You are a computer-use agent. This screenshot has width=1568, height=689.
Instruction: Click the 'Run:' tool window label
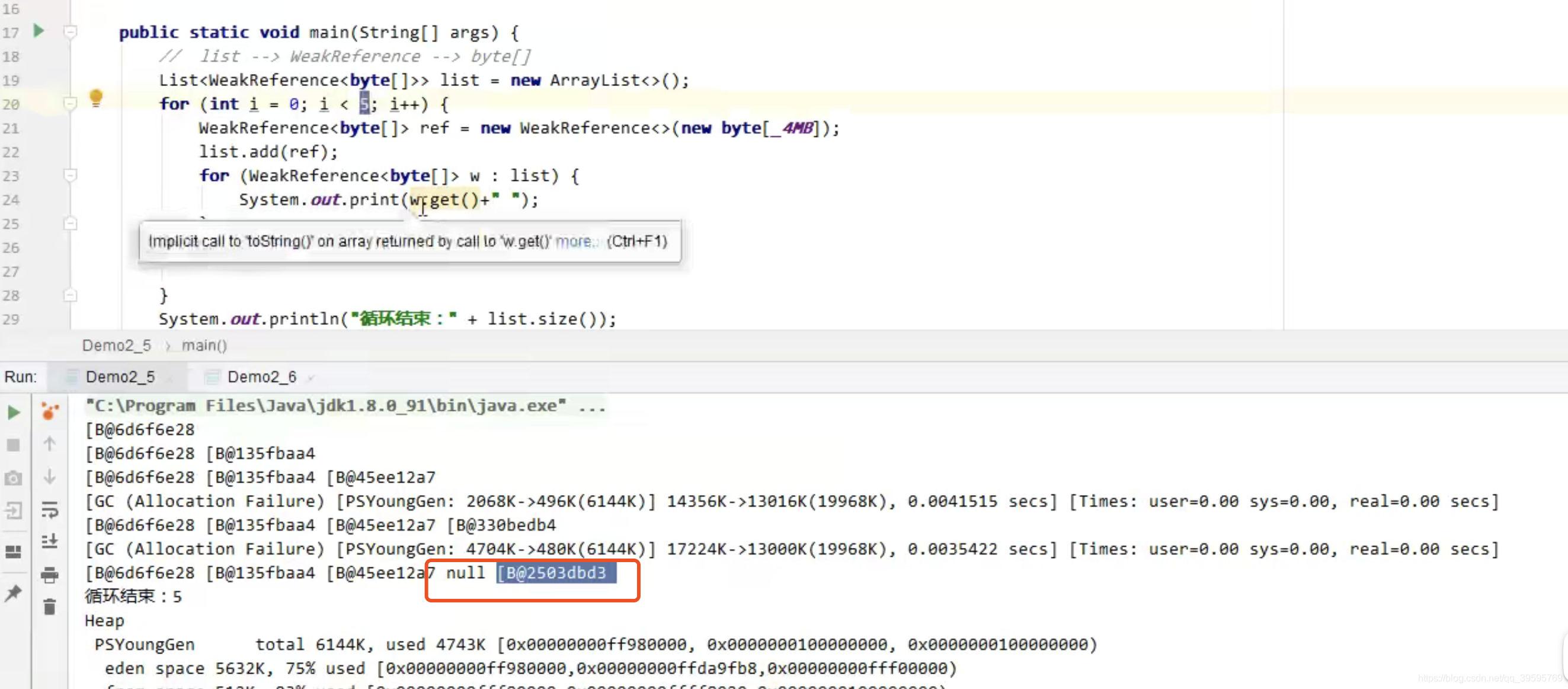coord(21,377)
